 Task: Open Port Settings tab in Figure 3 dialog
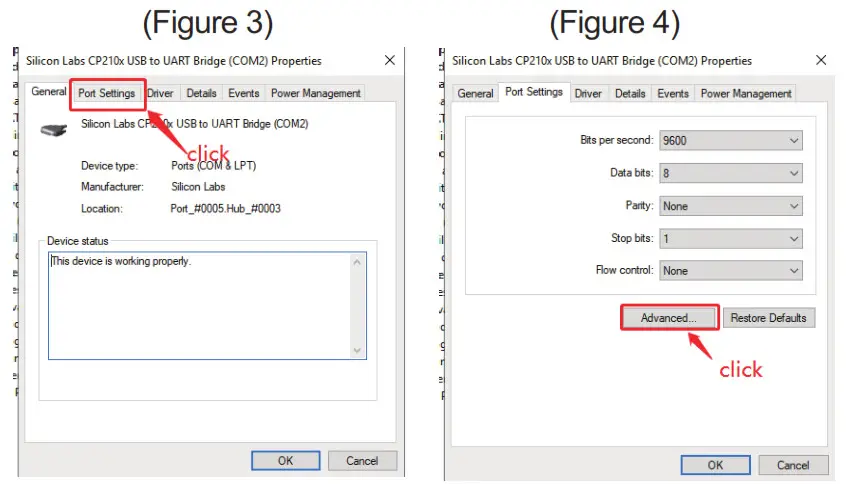click(x=107, y=93)
